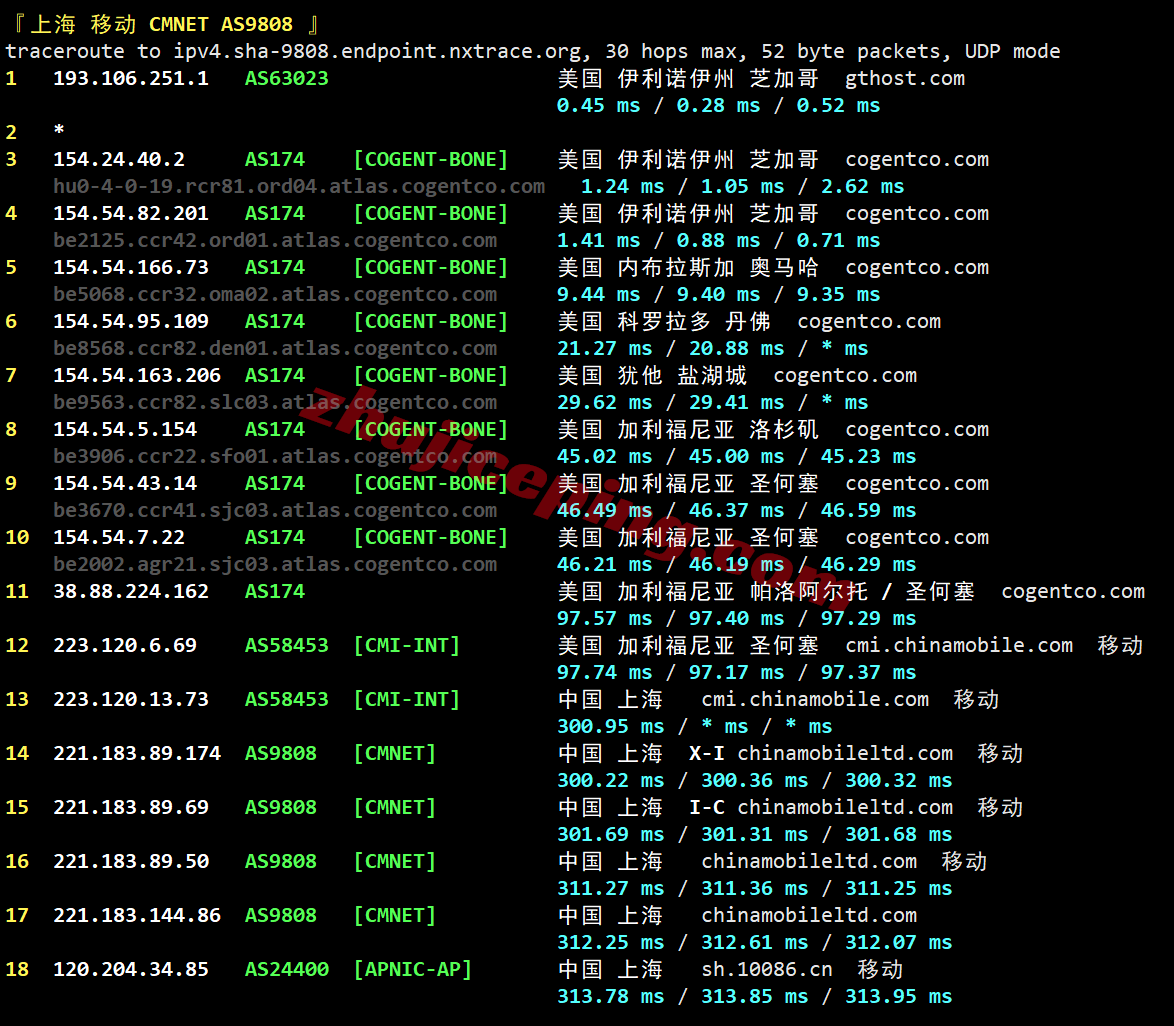
Task: Click the hostname chinamobileltd.com on hop 16
Action: 810,860
